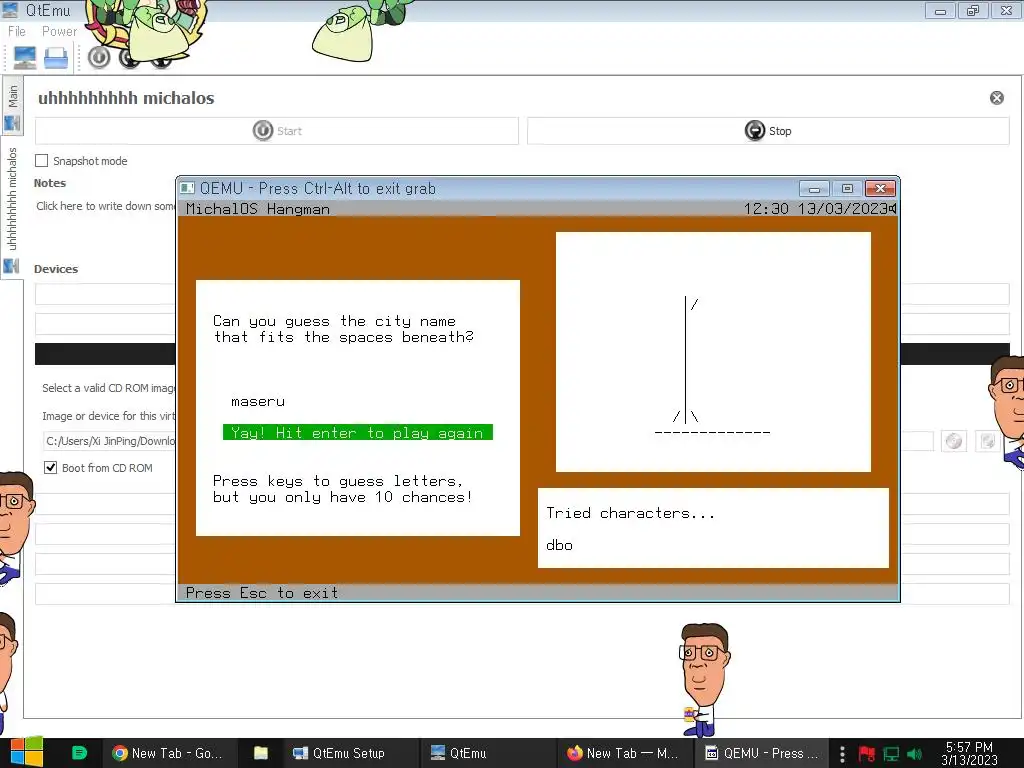This screenshot has width=1024, height=768.
Task: Stop the running virtual machine
Action: coord(768,131)
